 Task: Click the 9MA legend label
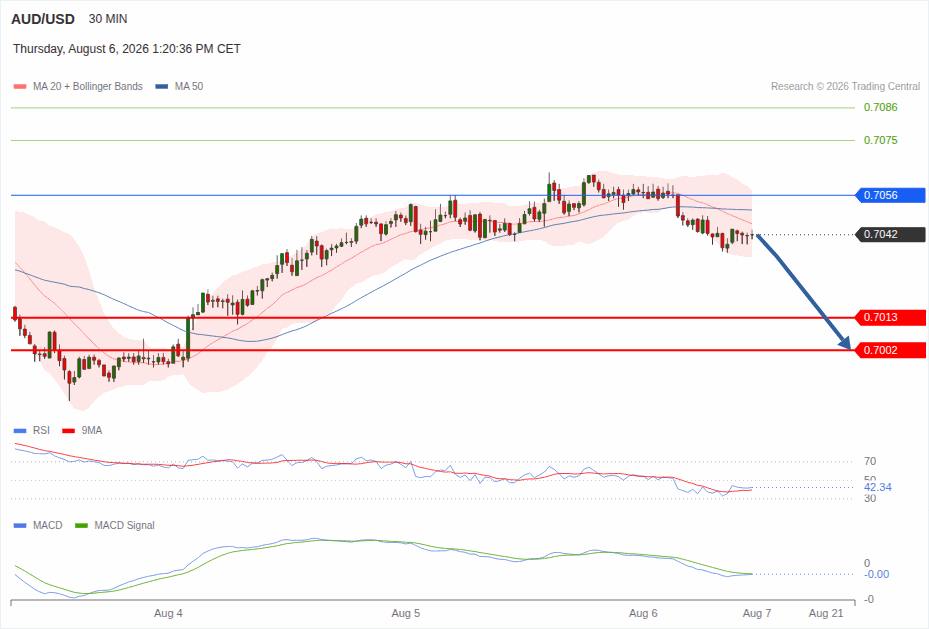(92, 431)
